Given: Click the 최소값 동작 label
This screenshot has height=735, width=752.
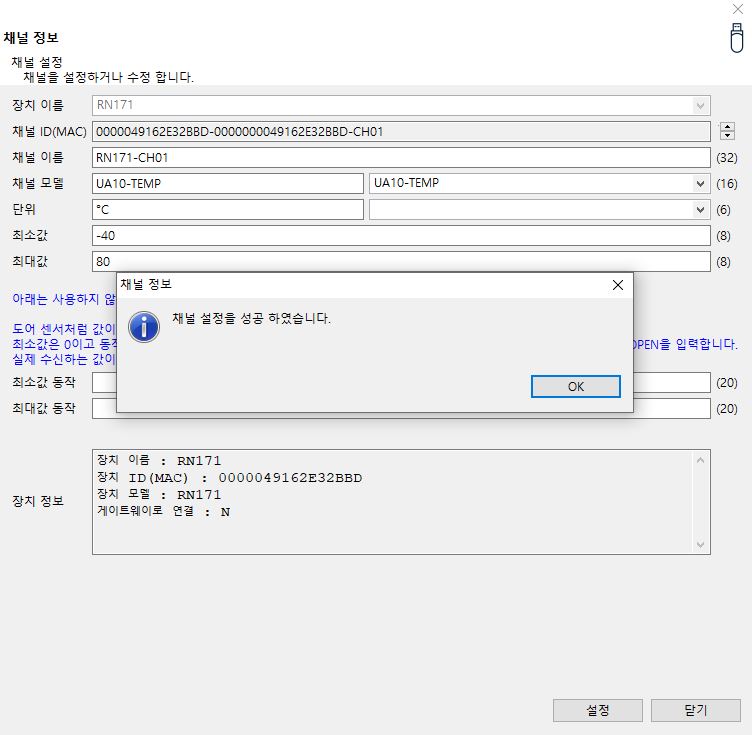Looking at the screenshot, I should click(x=44, y=382).
